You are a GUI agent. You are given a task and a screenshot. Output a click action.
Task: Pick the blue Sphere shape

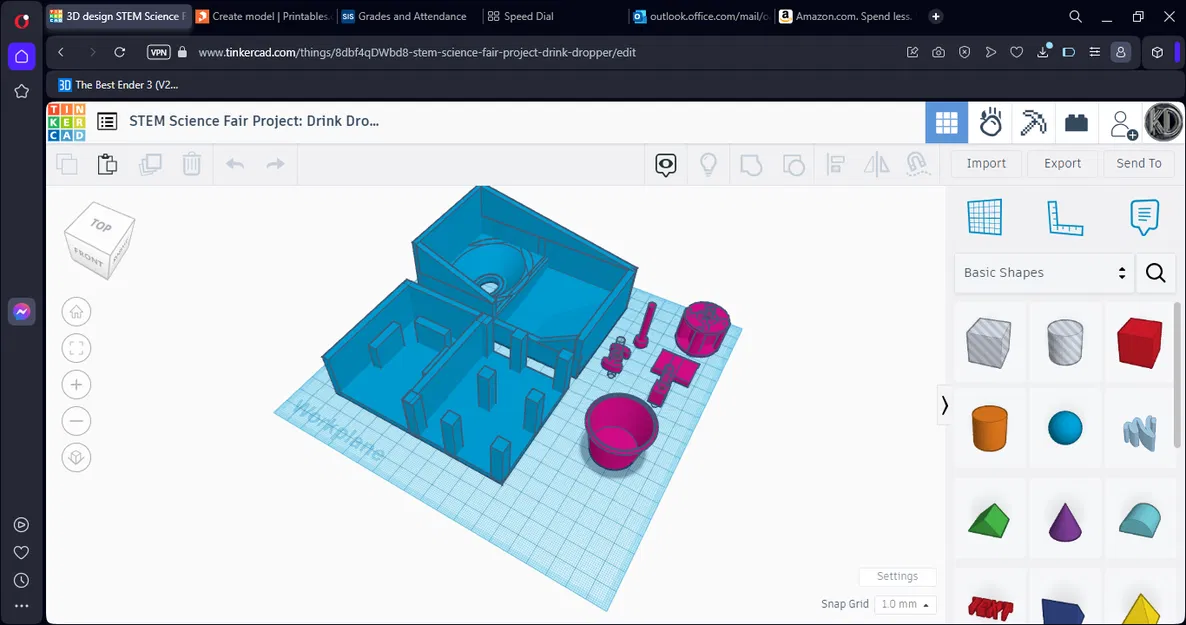[x=1065, y=428]
